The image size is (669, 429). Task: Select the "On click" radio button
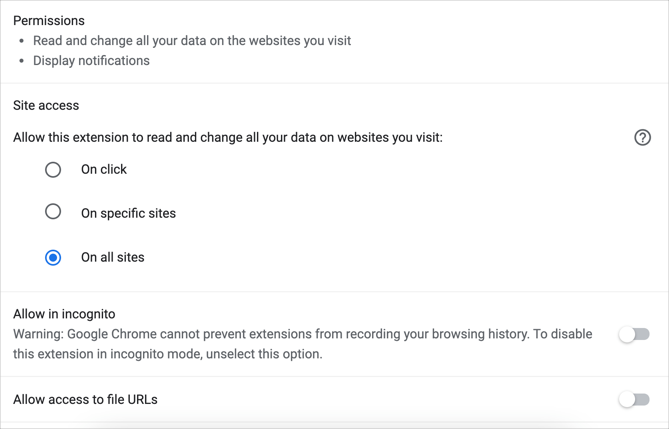pos(53,170)
